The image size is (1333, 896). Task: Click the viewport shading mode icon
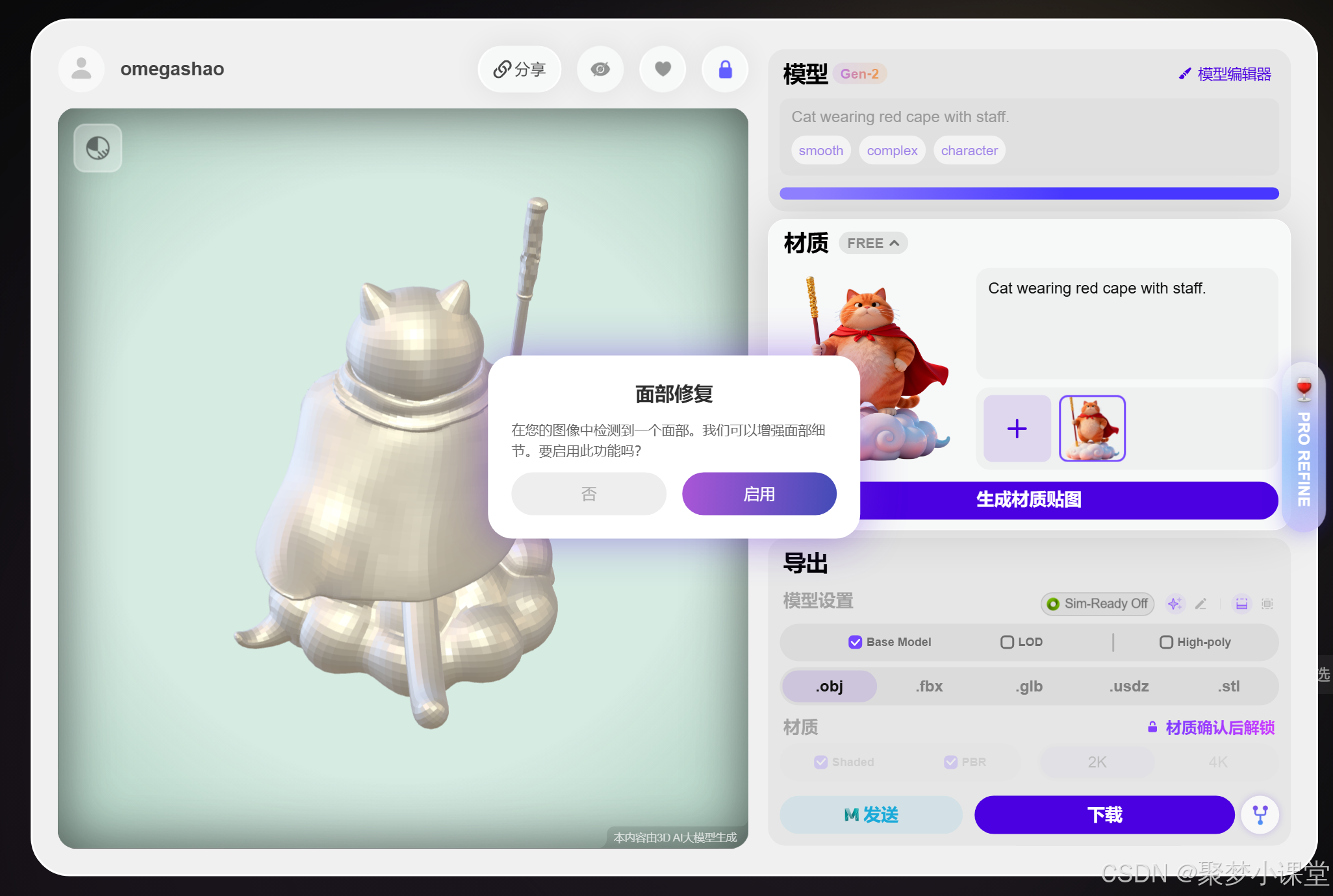point(98,148)
